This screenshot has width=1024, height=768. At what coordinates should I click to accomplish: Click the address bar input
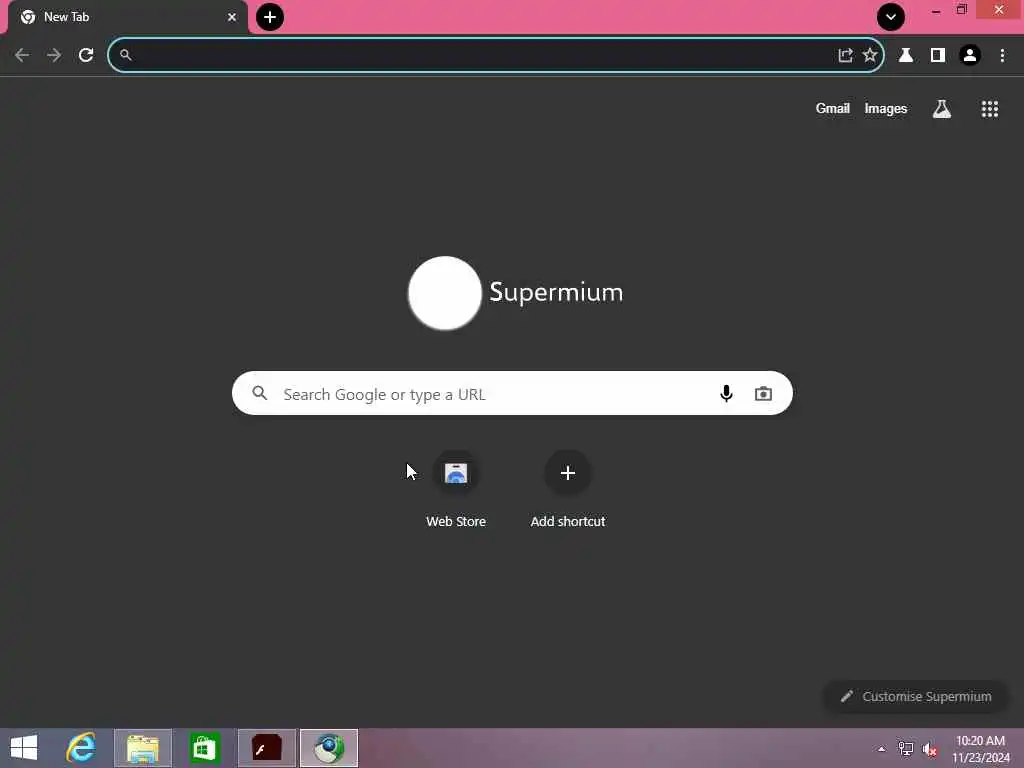click(x=483, y=55)
